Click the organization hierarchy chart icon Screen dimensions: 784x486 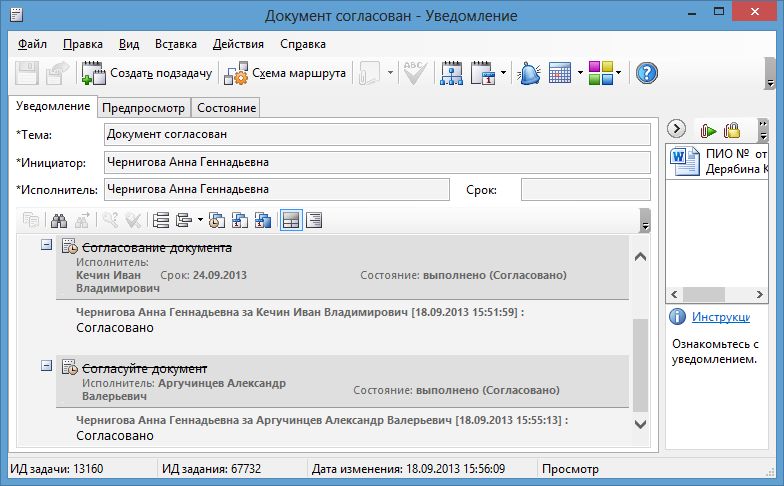[x=450, y=73]
